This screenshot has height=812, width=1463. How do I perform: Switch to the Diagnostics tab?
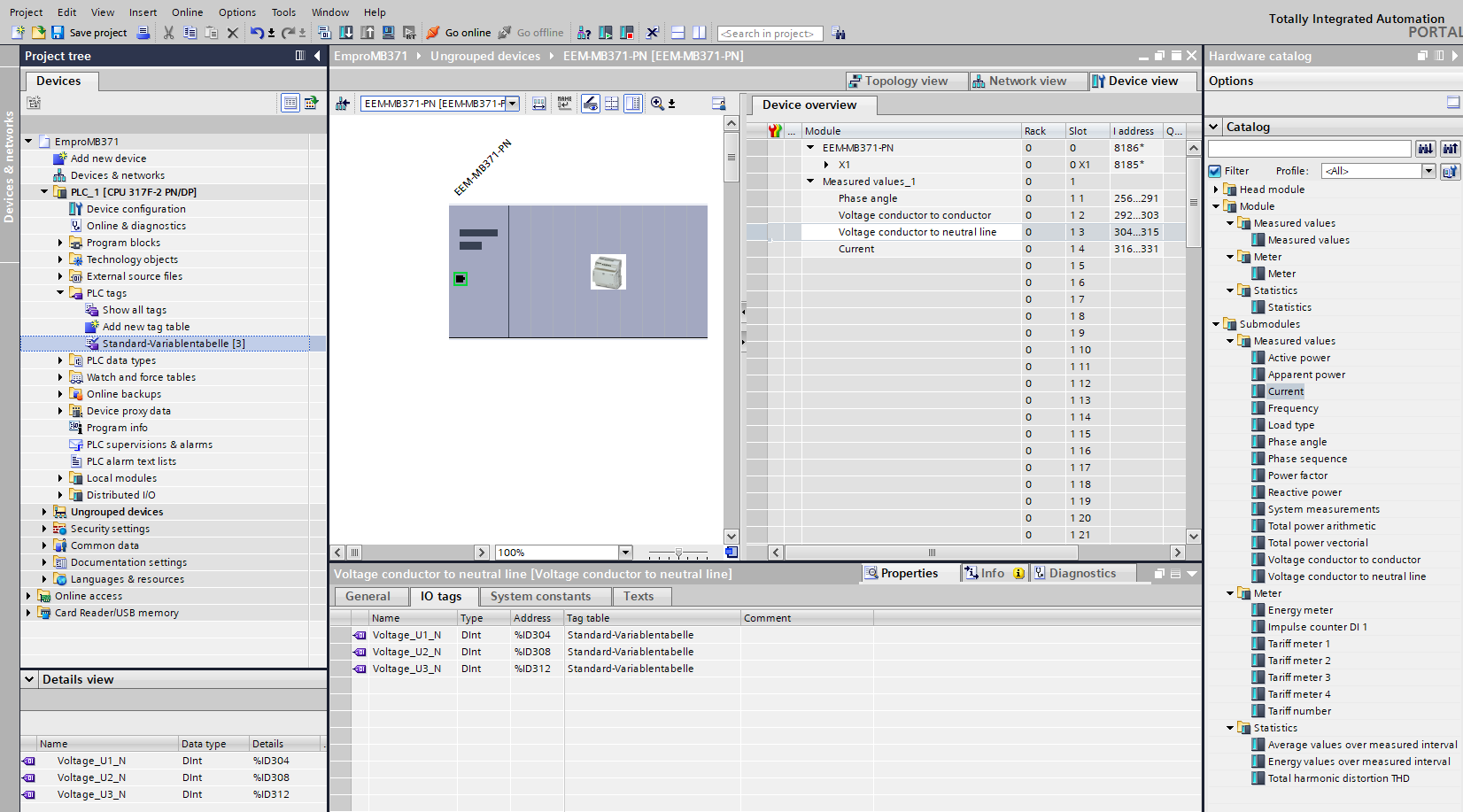(x=1081, y=574)
